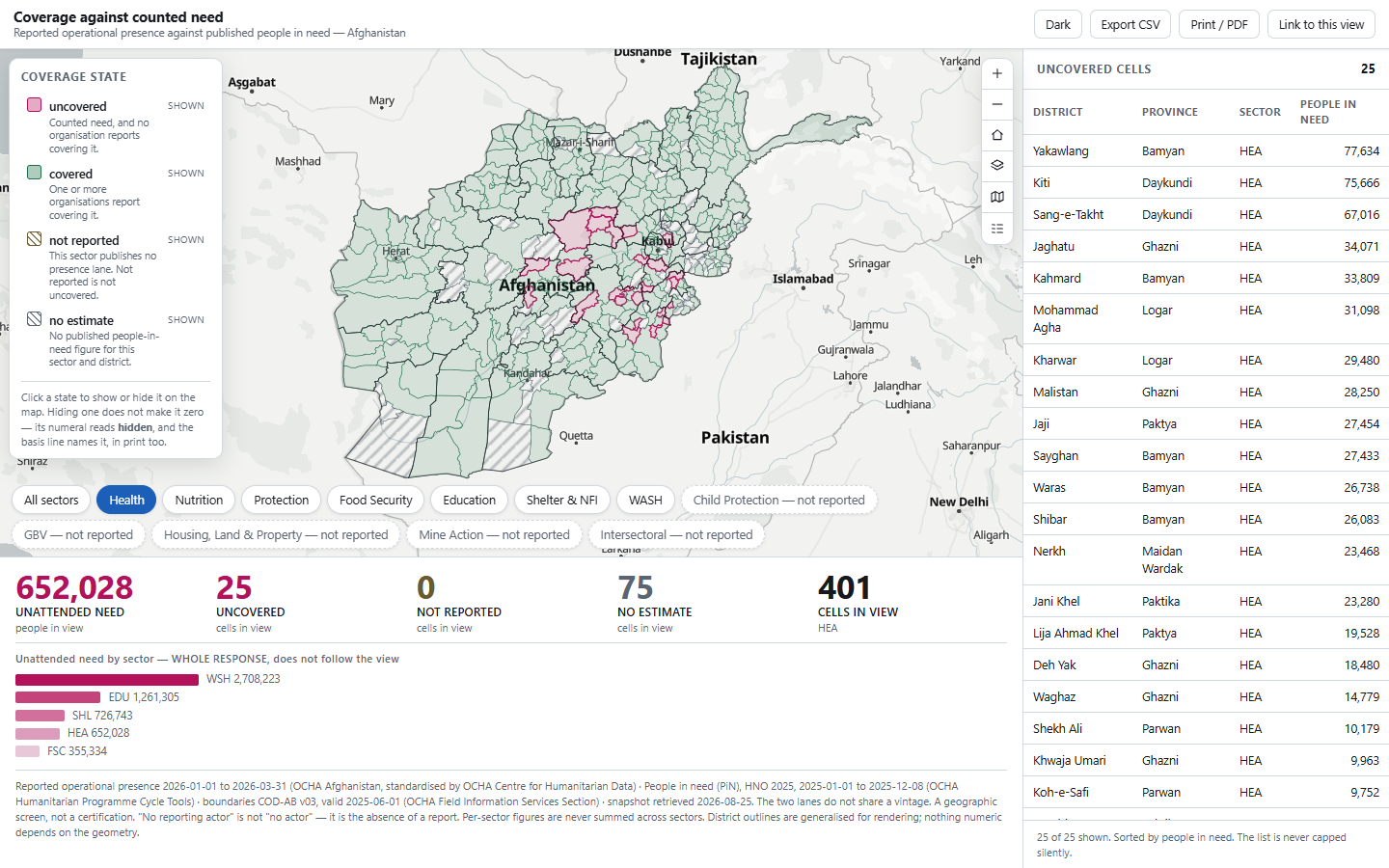This screenshot has height=868, width=1389.
Task: Click the EDU 1,261,305 bar
Action: (x=58, y=696)
